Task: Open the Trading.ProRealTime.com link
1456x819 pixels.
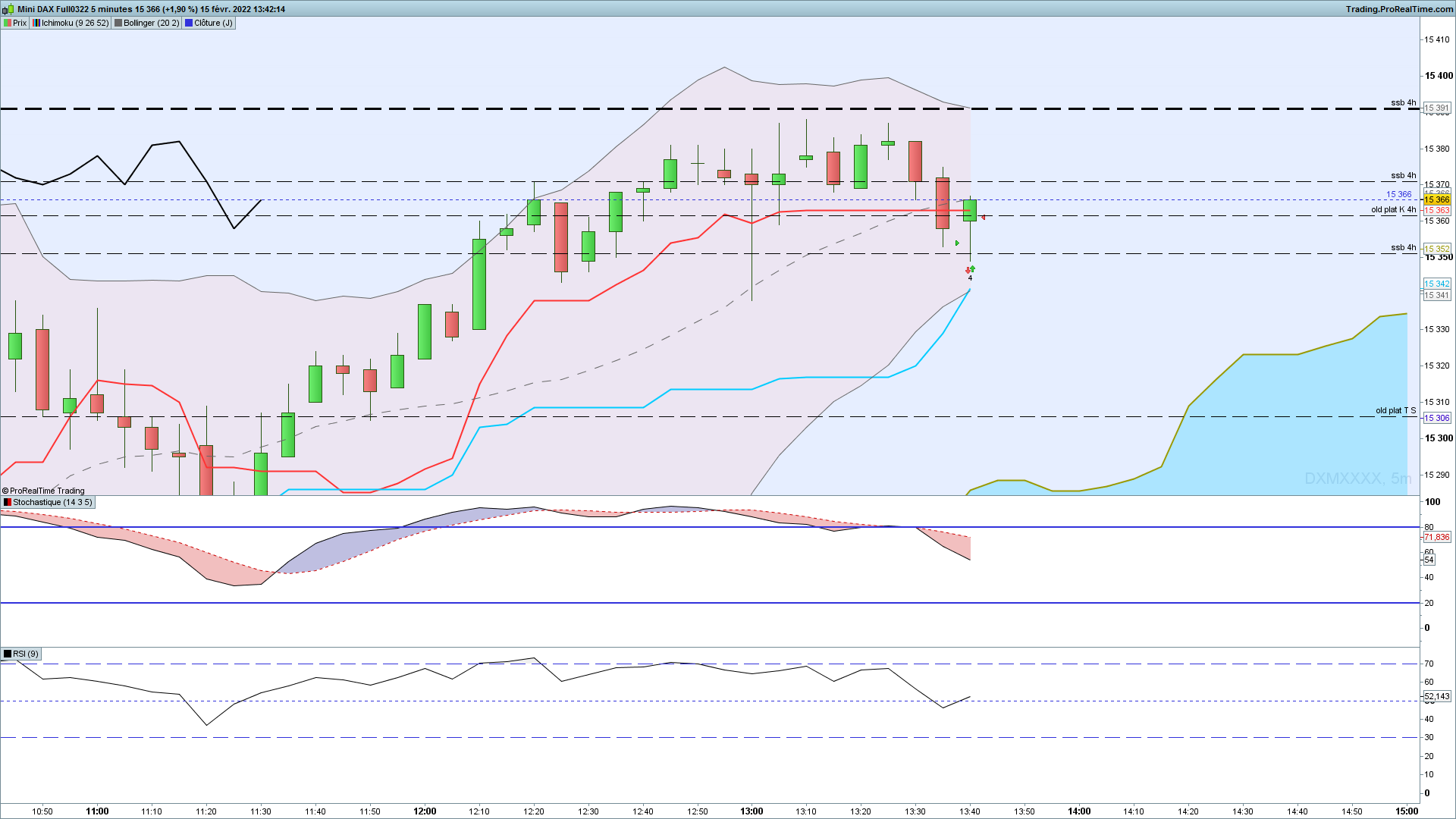Action: pos(1400,9)
